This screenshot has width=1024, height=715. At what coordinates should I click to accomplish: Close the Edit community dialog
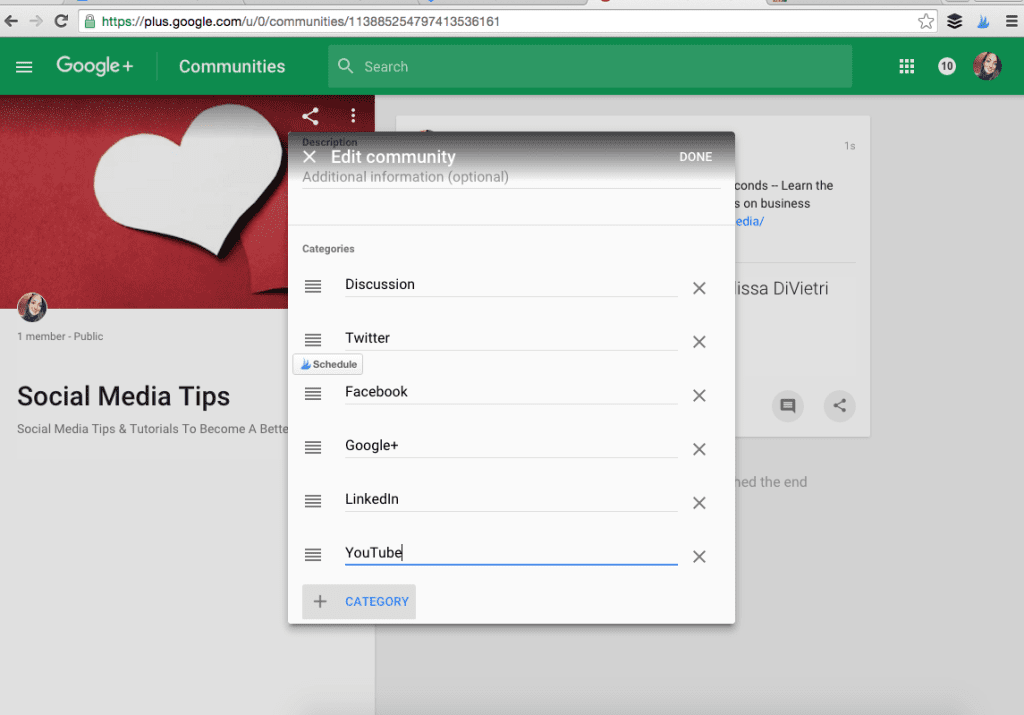pyautogui.click(x=309, y=157)
